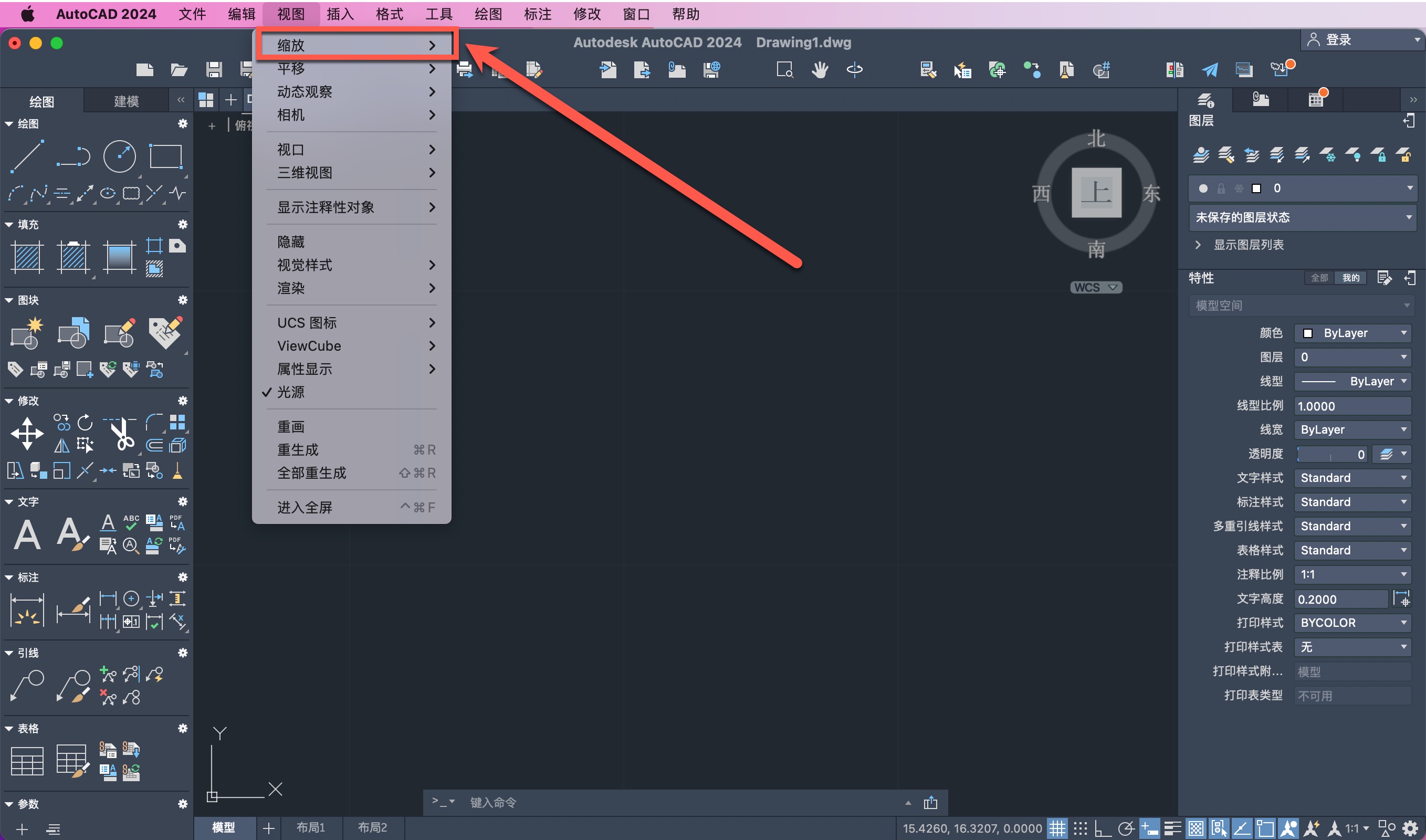The image size is (1426, 840).
Task: Click the Save floppy disk icon
Action: coord(213,70)
